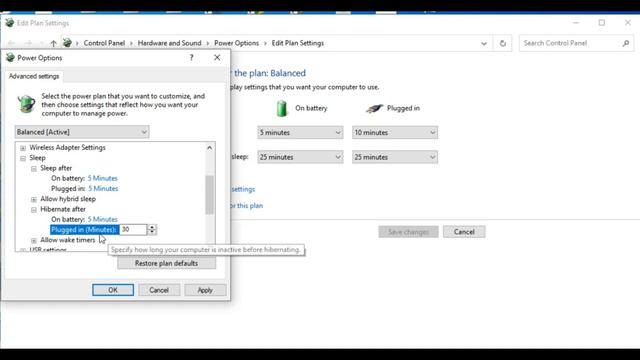
Task: Click Sleep after On battery 5 Minutes value
Action: [x=102, y=178]
